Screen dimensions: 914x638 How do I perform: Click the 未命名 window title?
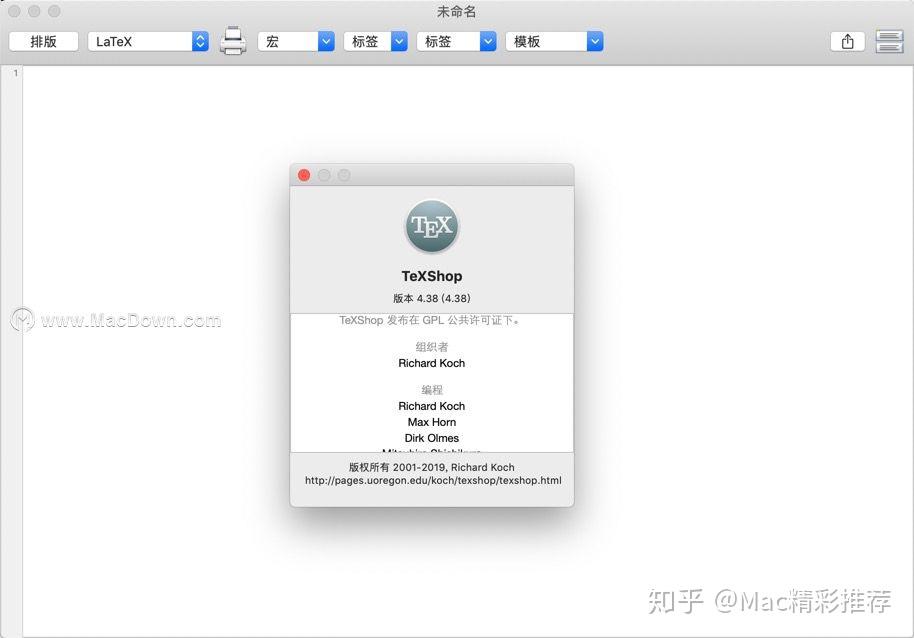(x=456, y=12)
